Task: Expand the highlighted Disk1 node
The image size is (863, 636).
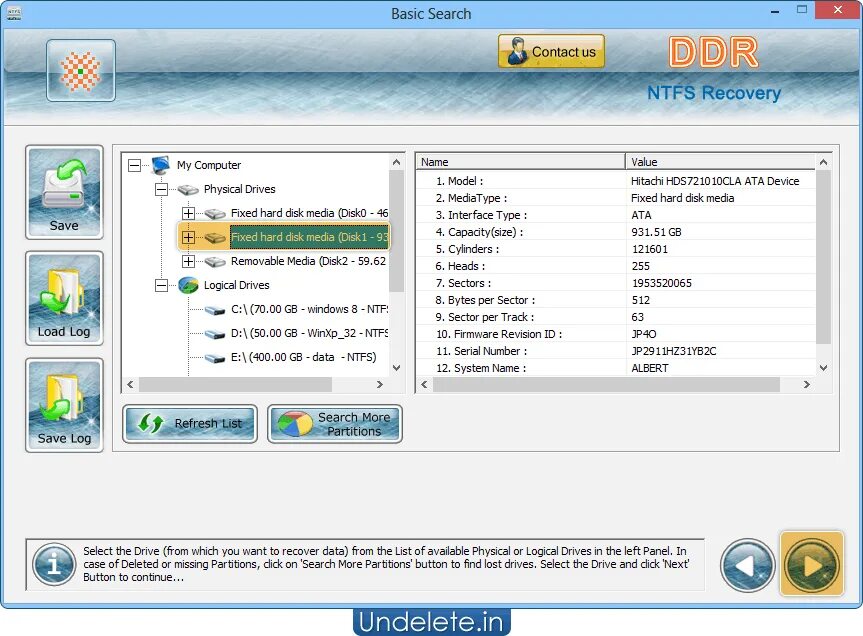Action: point(188,237)
